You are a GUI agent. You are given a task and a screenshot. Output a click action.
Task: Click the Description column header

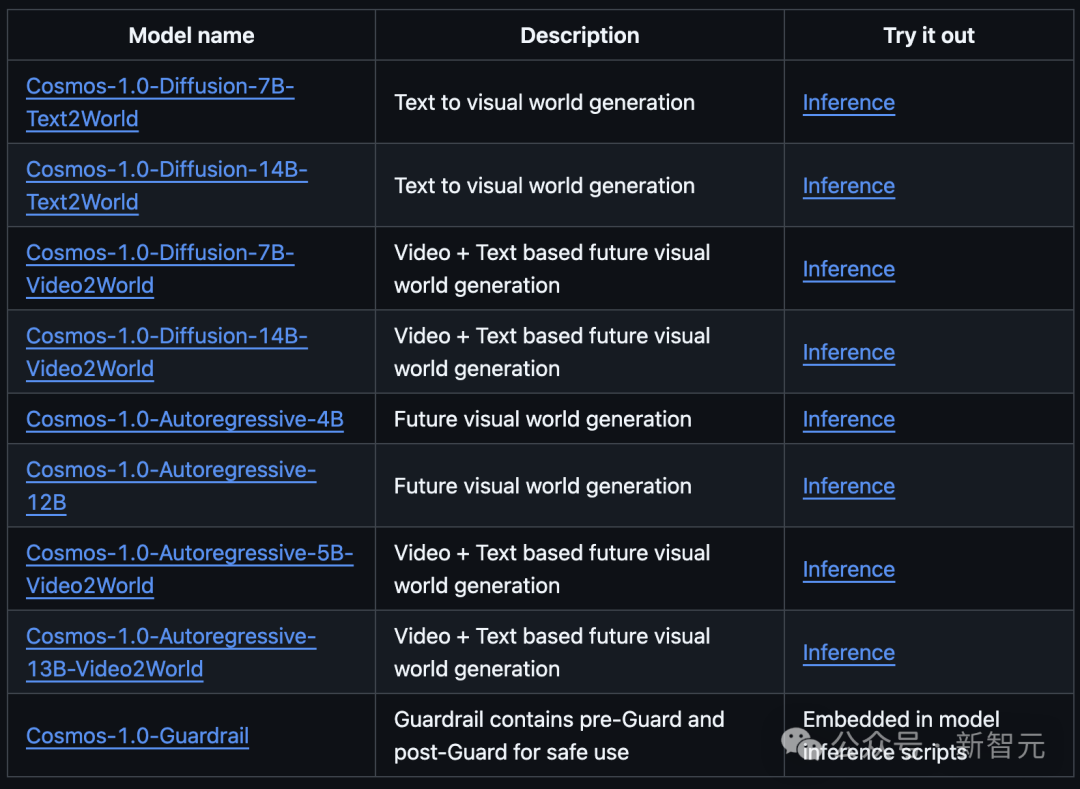click(x=580, y=35)
